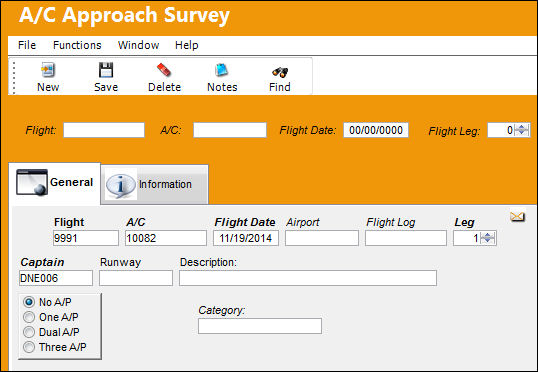
Task: Click the "Airport" label text
Action: pyautogui.click(x=303, y=222)
